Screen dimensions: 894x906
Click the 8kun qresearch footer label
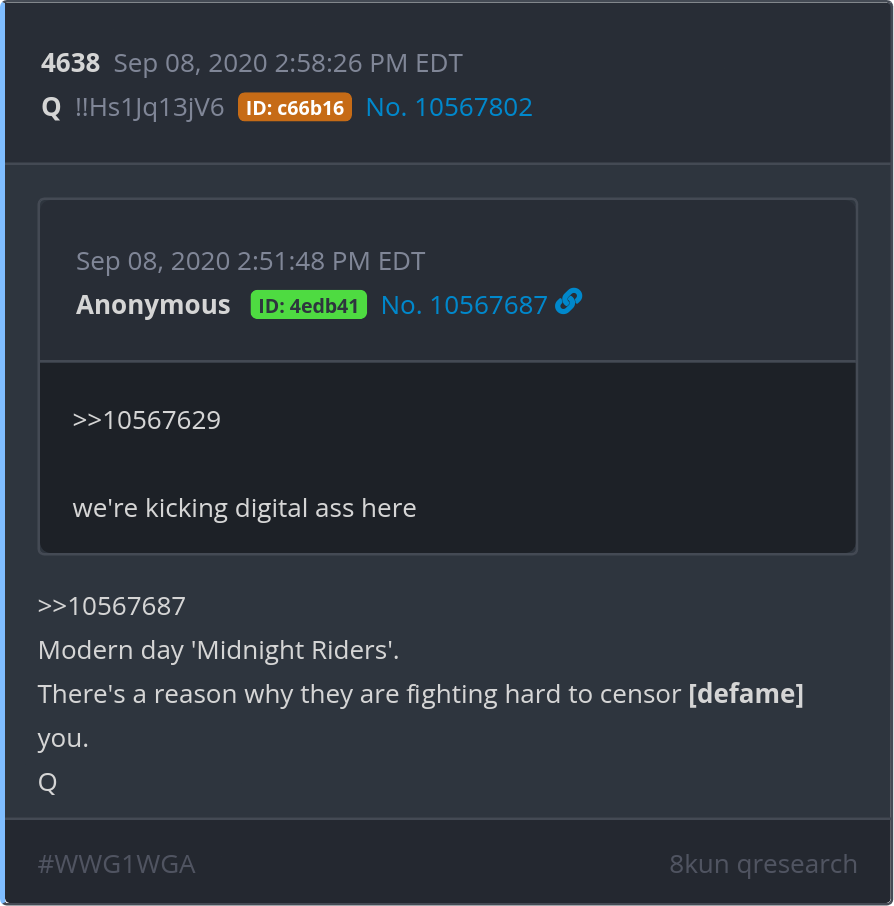[763, 864]
